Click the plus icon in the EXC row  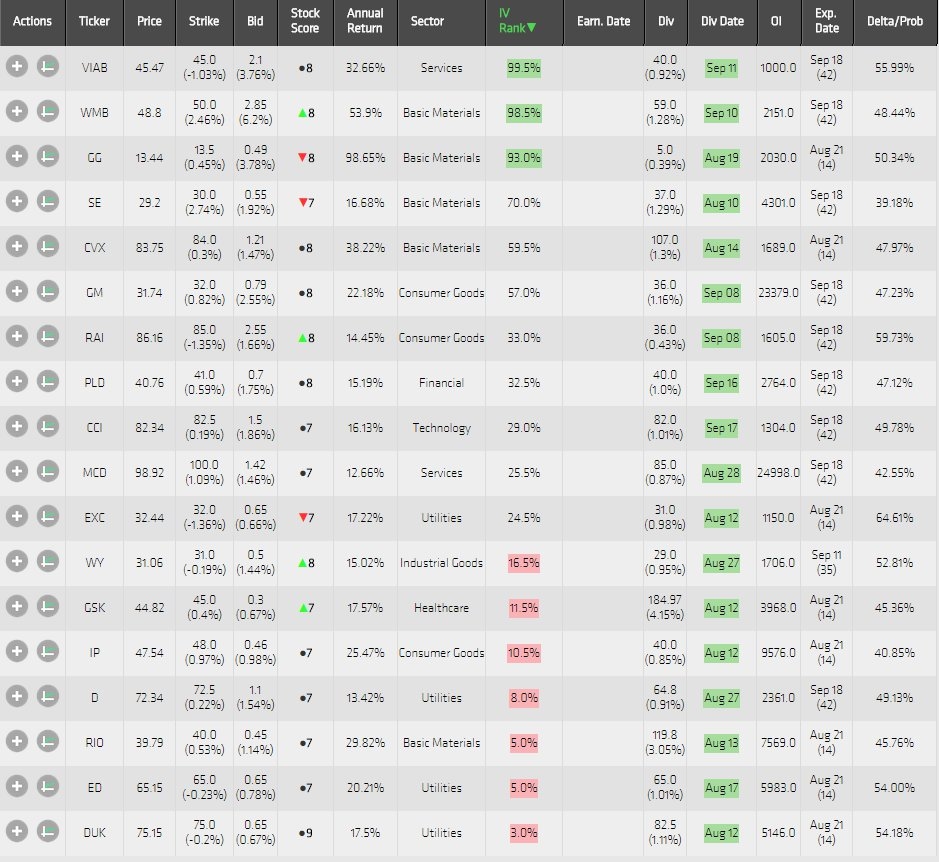17,516
